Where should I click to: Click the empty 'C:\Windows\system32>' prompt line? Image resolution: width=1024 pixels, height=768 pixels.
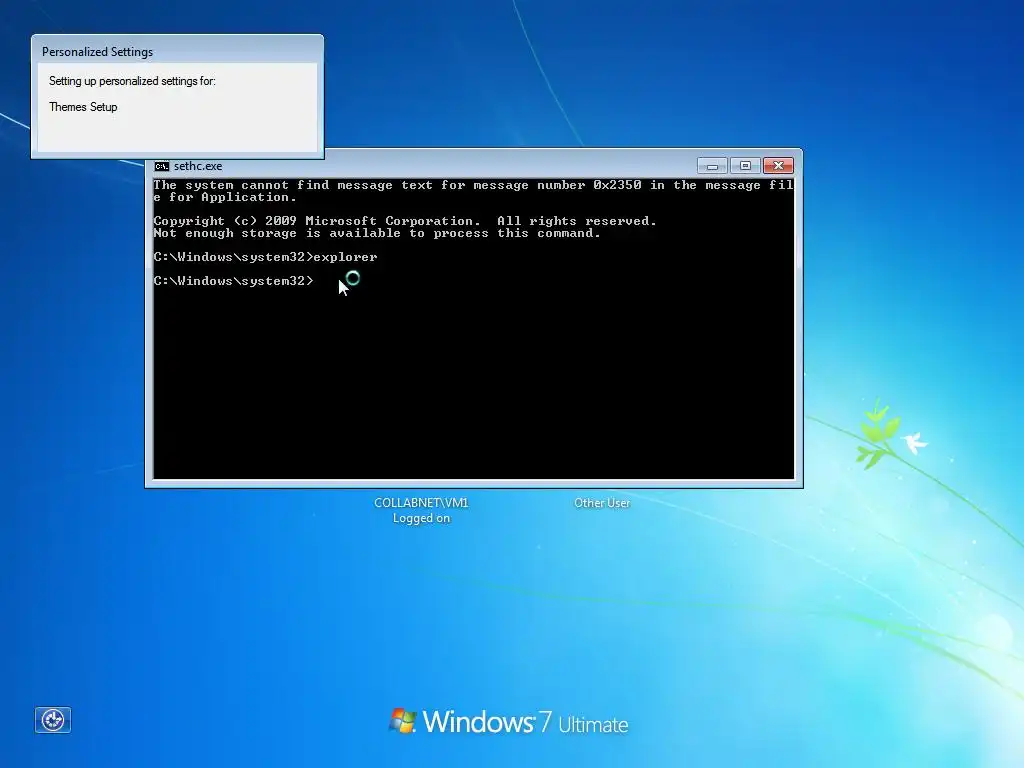[233, 281]
